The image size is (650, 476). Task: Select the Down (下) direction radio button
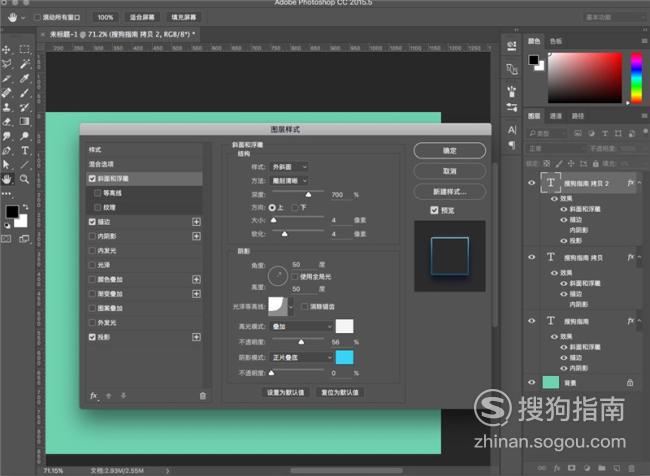click(x=295, y=207)
